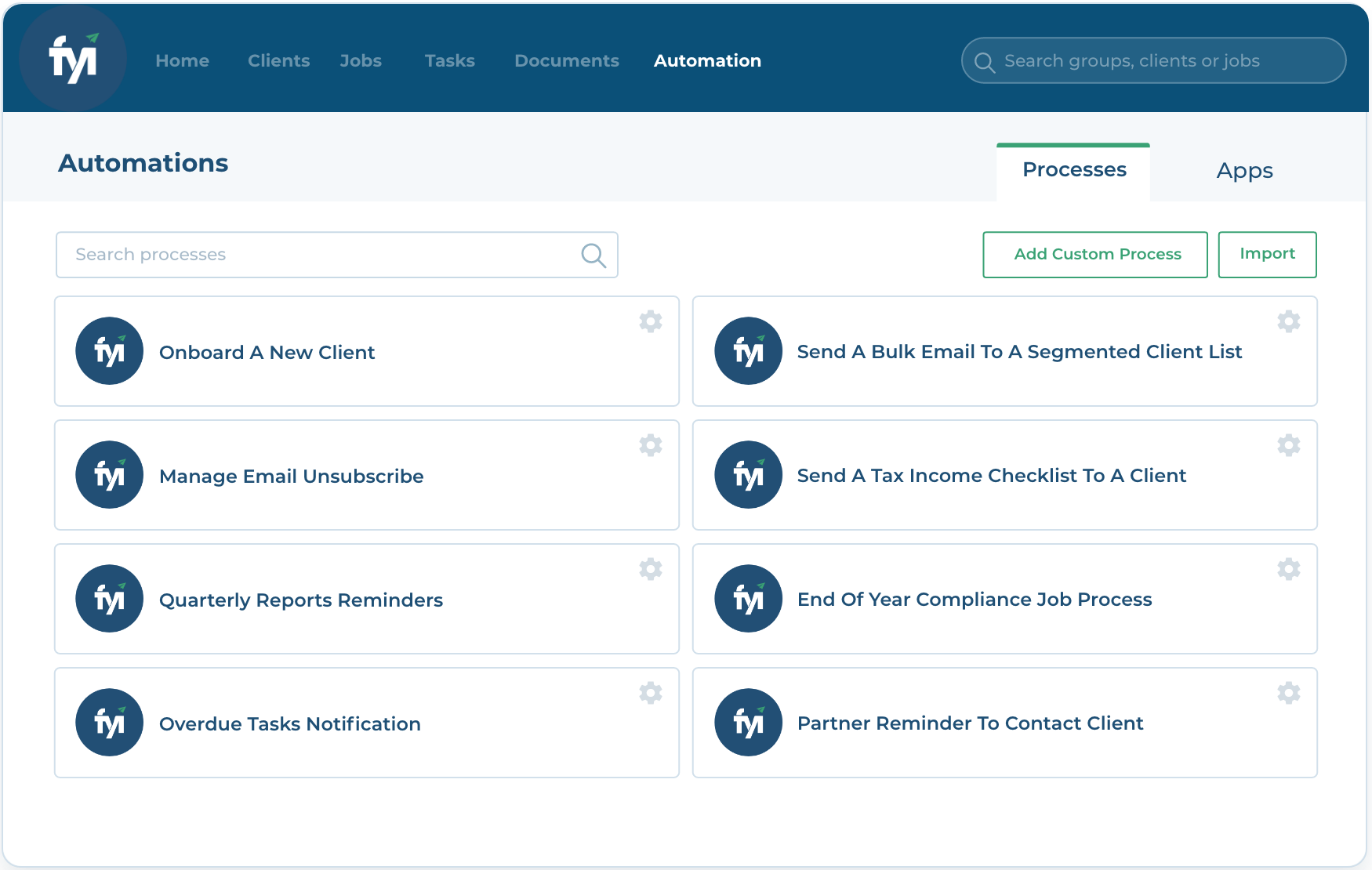Open gear icon for Manage Email Unsubscribe
The height and width of the screenshot is (870, 1372).
[650, 445]
